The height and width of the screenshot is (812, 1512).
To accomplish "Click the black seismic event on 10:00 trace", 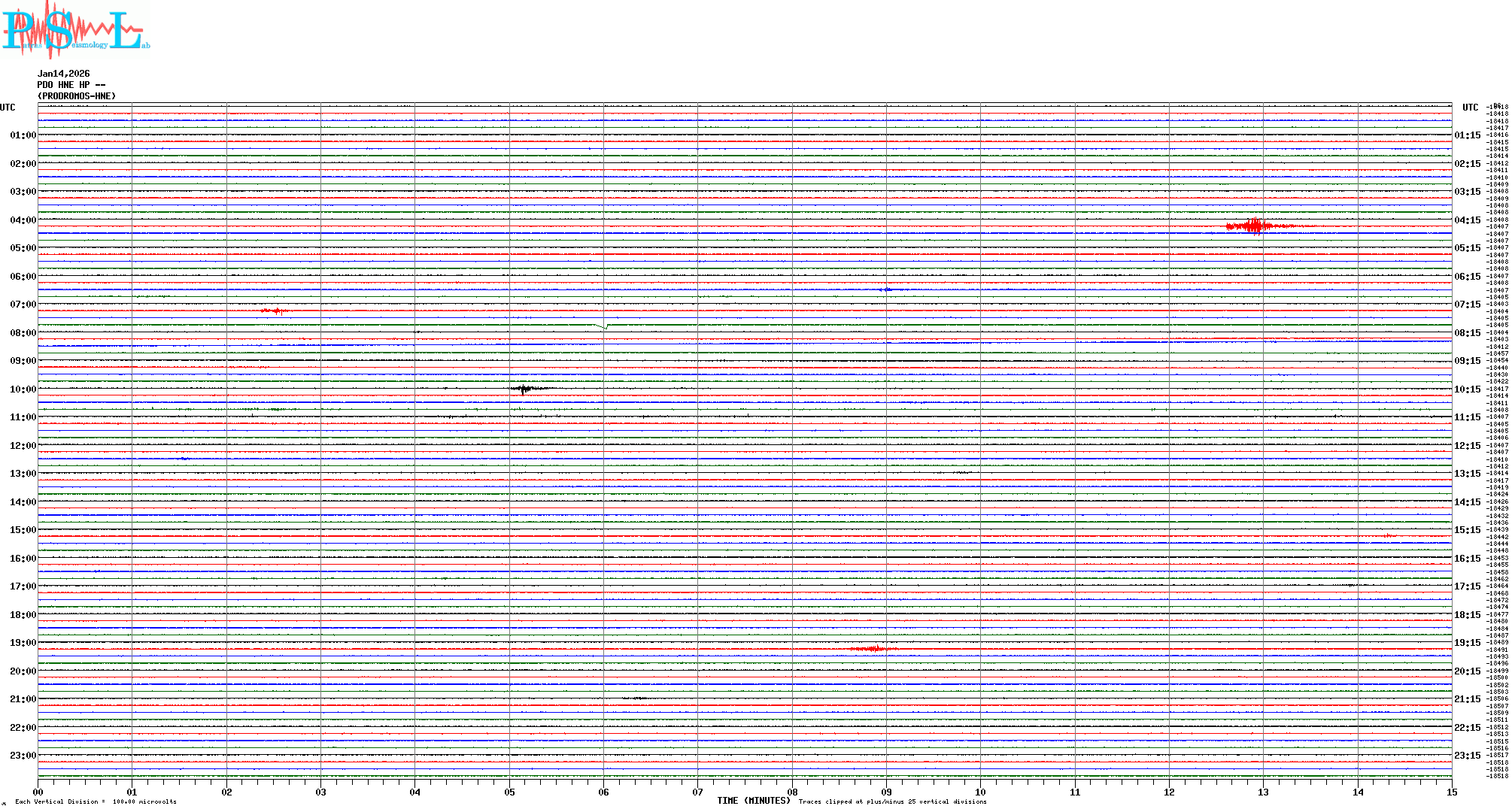I will point(524,389).
